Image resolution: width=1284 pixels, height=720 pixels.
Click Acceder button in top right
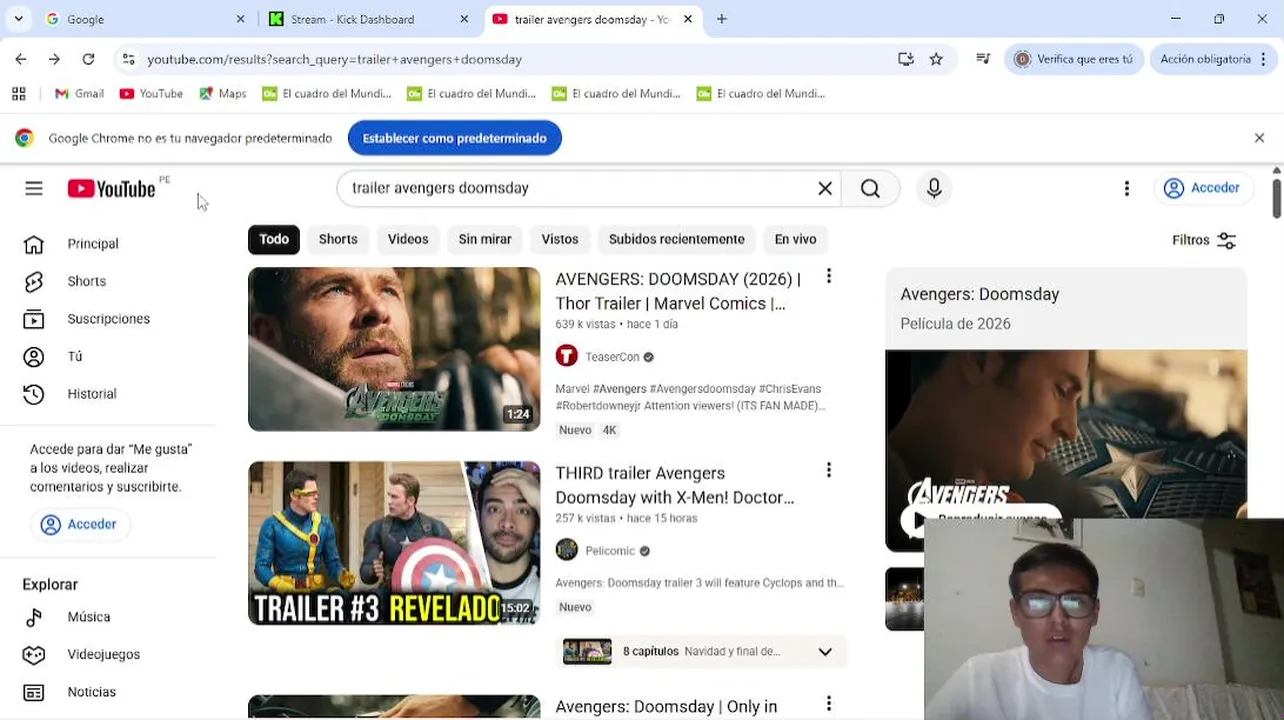1203,188
